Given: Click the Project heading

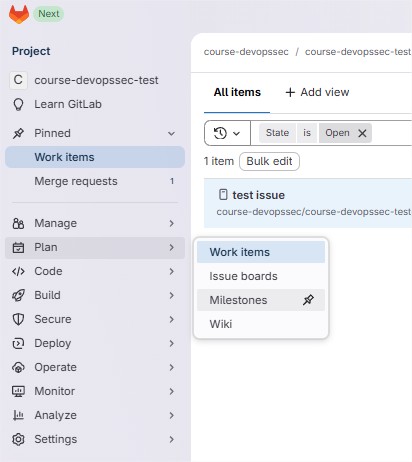Looking at the screenshot, I should coord(31,51).
